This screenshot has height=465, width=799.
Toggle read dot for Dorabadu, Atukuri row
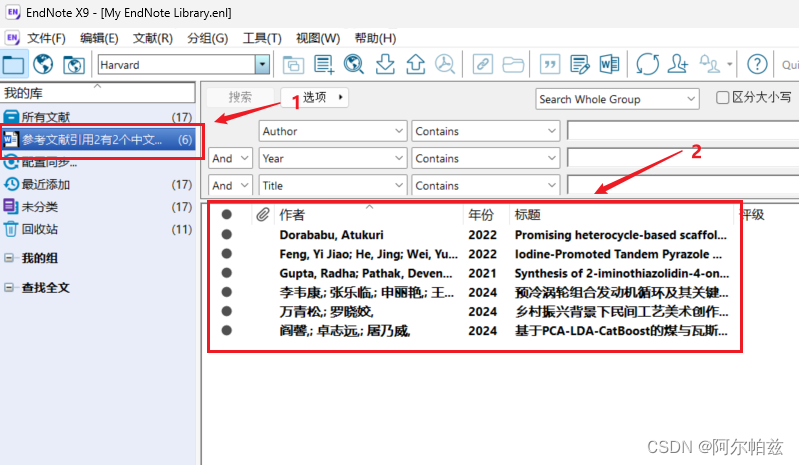(227, 234)
